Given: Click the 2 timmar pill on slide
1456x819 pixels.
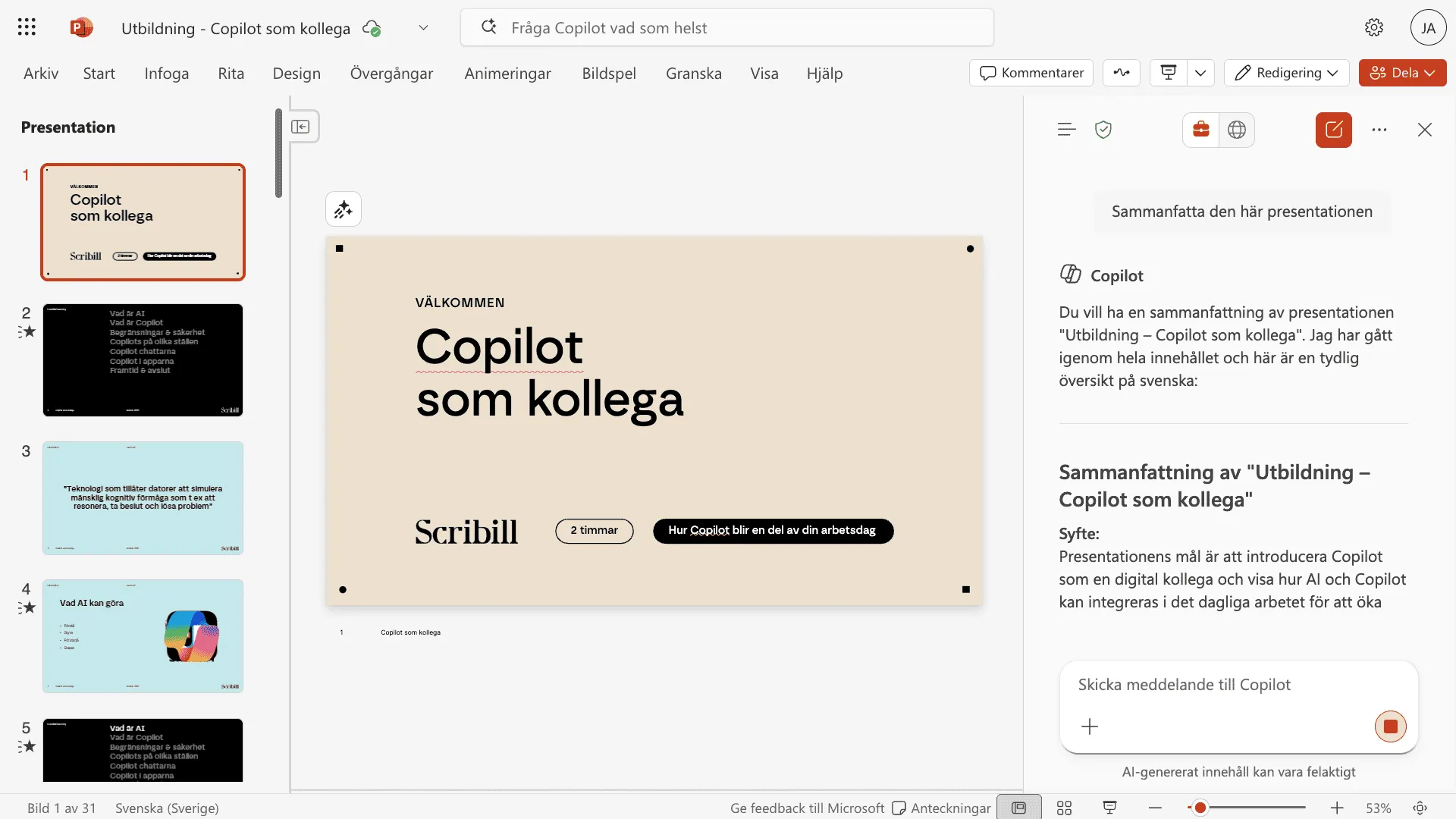Looking at the screenshot, I should coord(595,531).
